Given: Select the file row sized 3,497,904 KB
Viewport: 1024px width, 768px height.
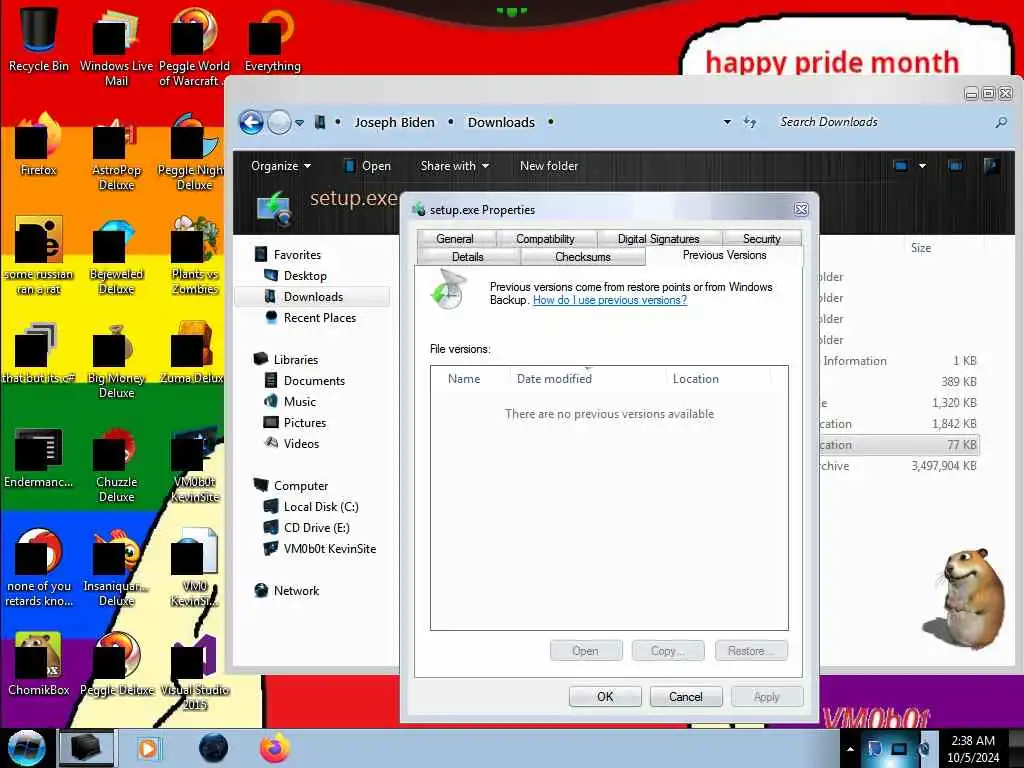Looking at the screenshot, I should (899, 466).
